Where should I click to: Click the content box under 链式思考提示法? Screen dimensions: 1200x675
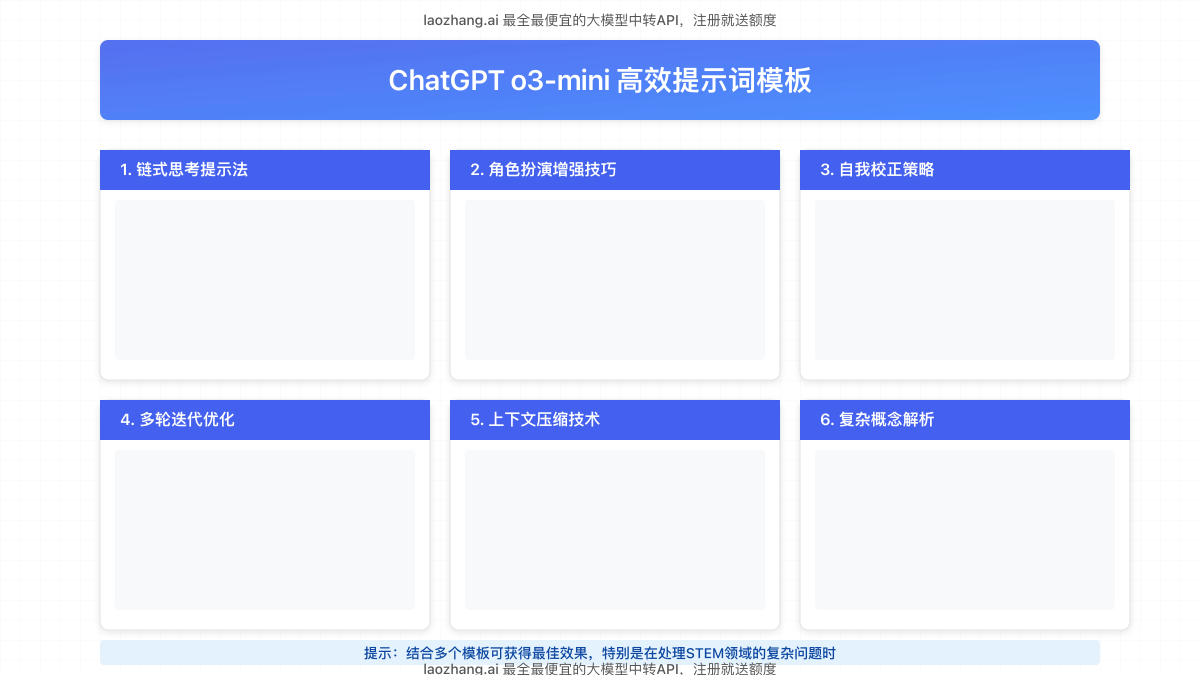(x=265, y=280)
